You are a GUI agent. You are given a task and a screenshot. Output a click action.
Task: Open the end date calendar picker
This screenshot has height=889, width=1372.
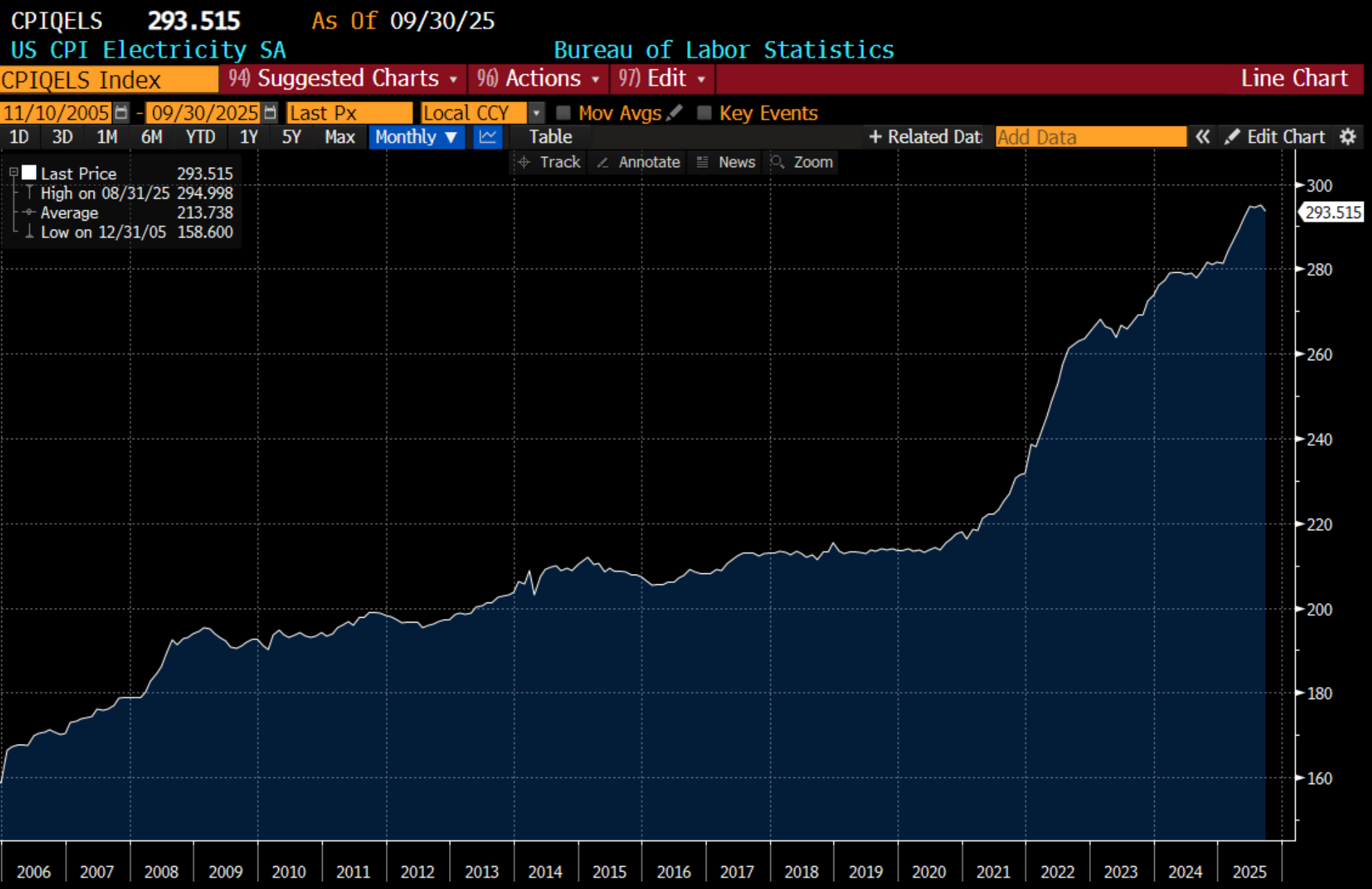pyautogui.click(x=271, y=112)
